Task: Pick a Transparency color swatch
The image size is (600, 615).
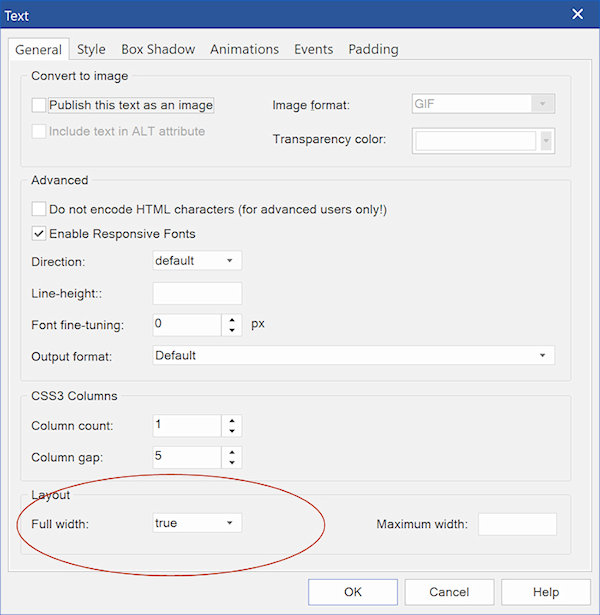Action: [476, 141]
